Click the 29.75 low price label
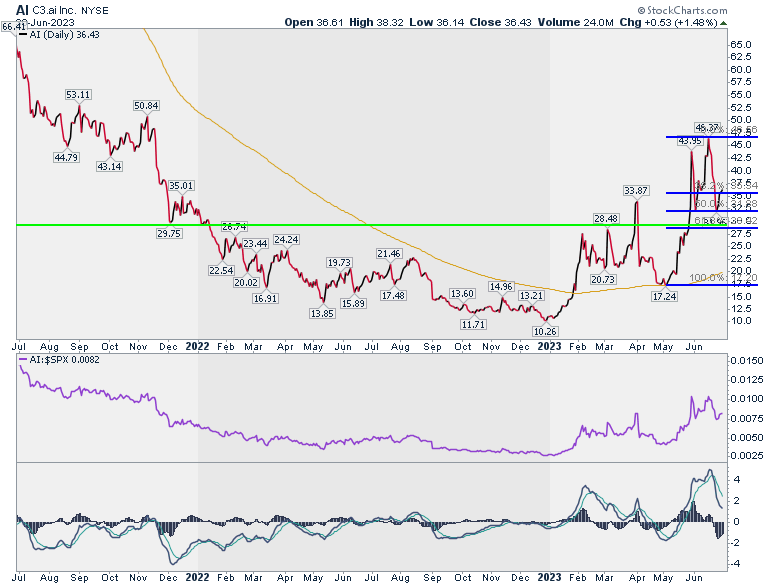 pyautogui.click(x=169, y=233)
